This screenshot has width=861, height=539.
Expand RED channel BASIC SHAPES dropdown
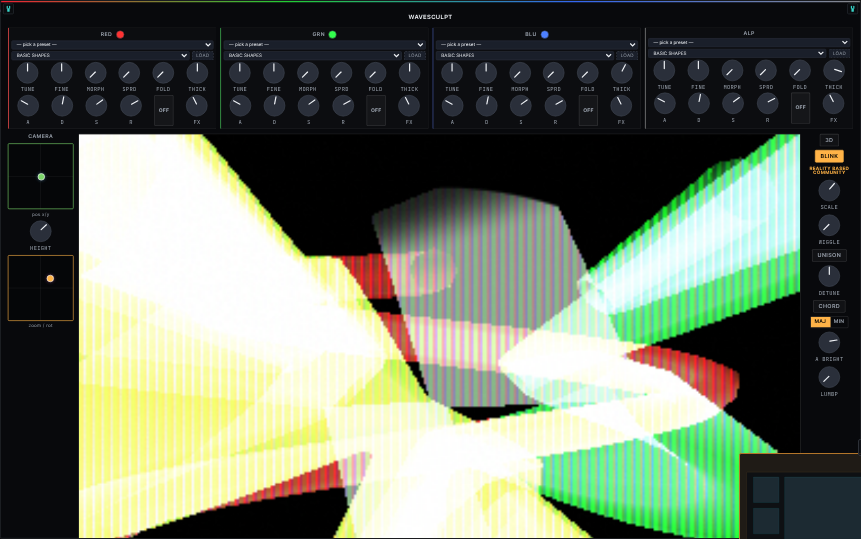click(x=100, y=55)
